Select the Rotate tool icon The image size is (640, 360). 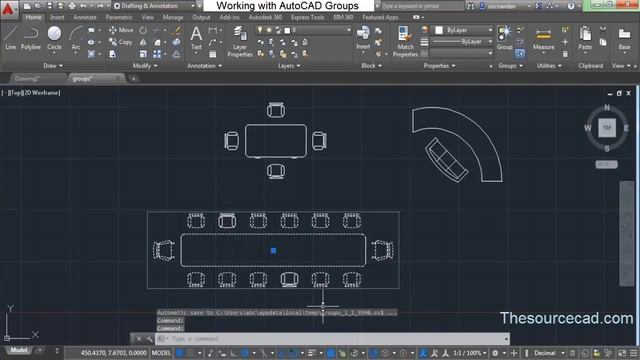click(143, 30)
